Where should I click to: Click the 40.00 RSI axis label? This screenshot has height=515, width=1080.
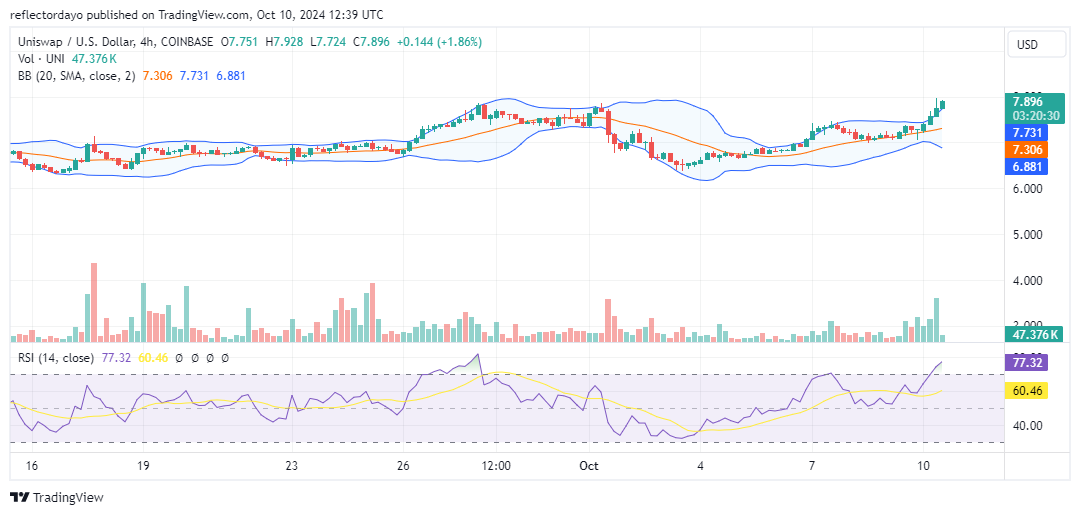pos(1027,425)
